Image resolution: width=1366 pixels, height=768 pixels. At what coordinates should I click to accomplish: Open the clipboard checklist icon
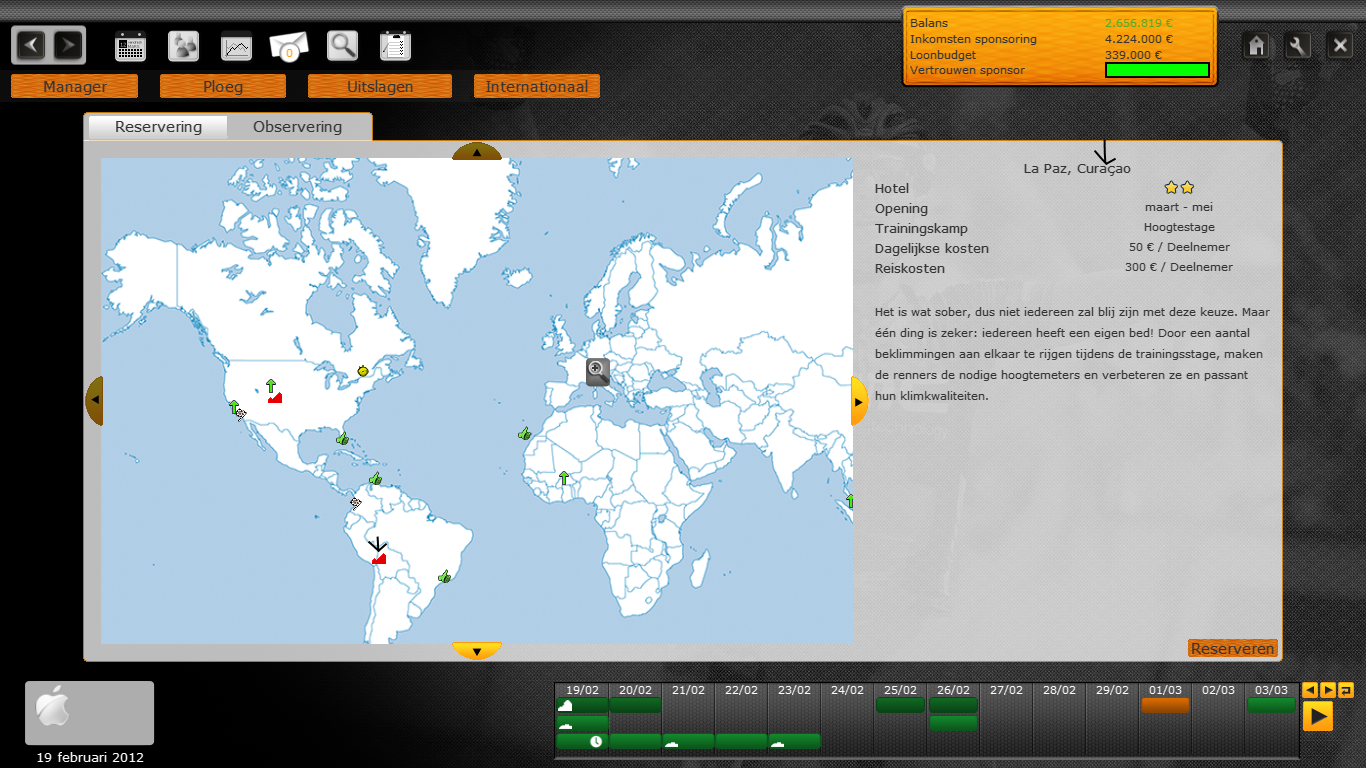[396, 46]
